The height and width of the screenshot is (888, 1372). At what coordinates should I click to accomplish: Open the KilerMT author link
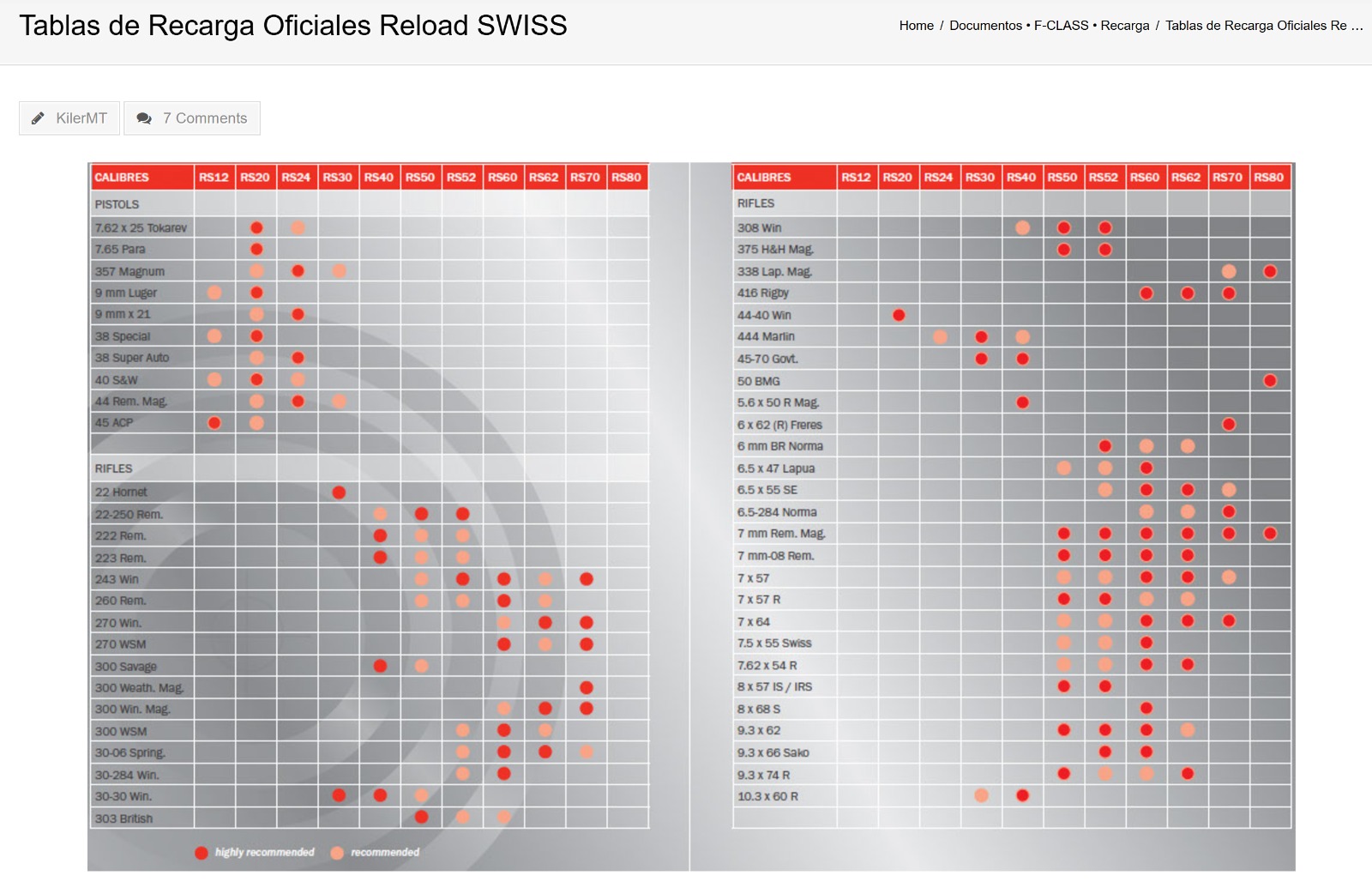point(81,118)
